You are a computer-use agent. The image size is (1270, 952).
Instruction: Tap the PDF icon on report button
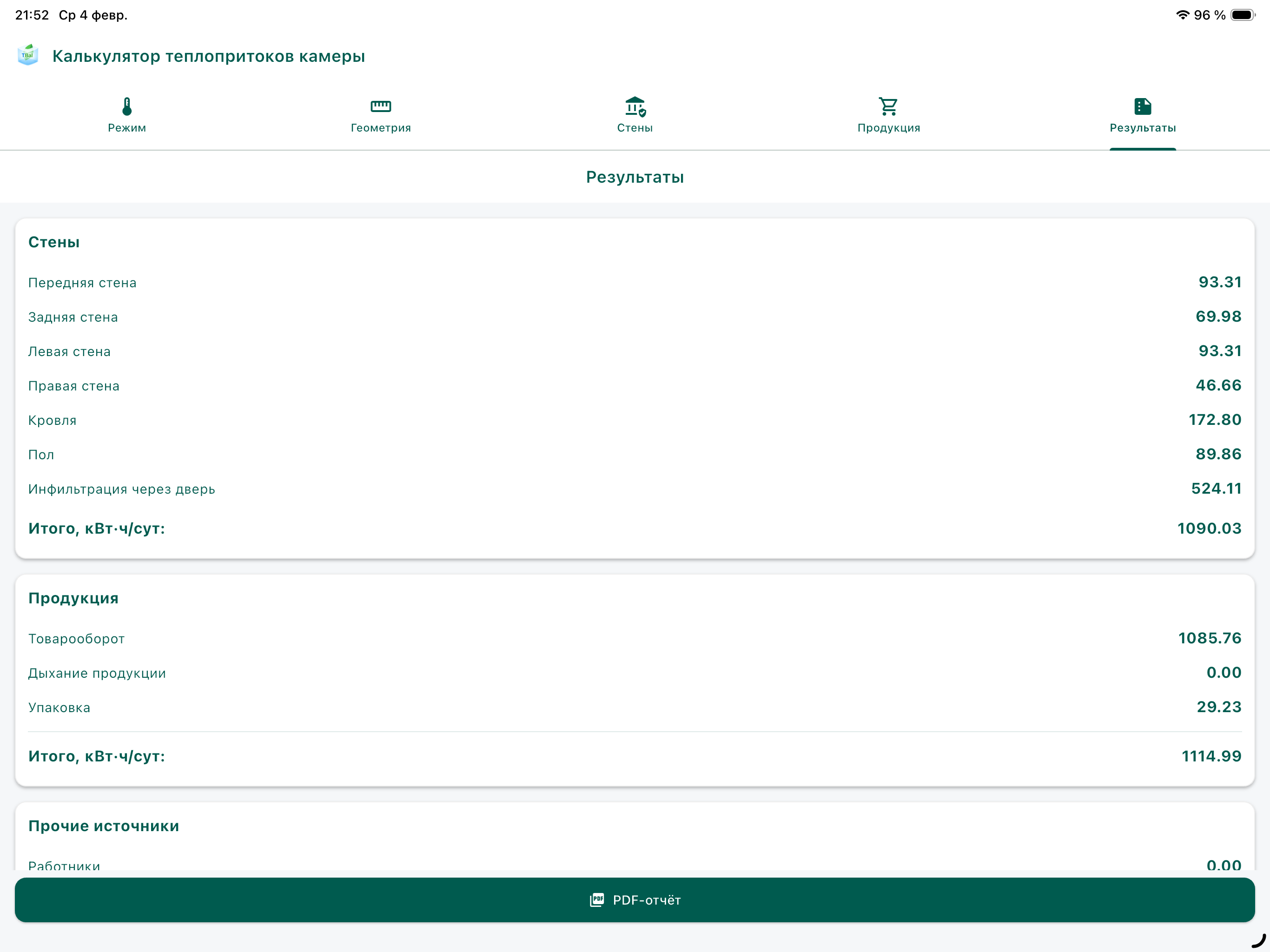(597, 900)
